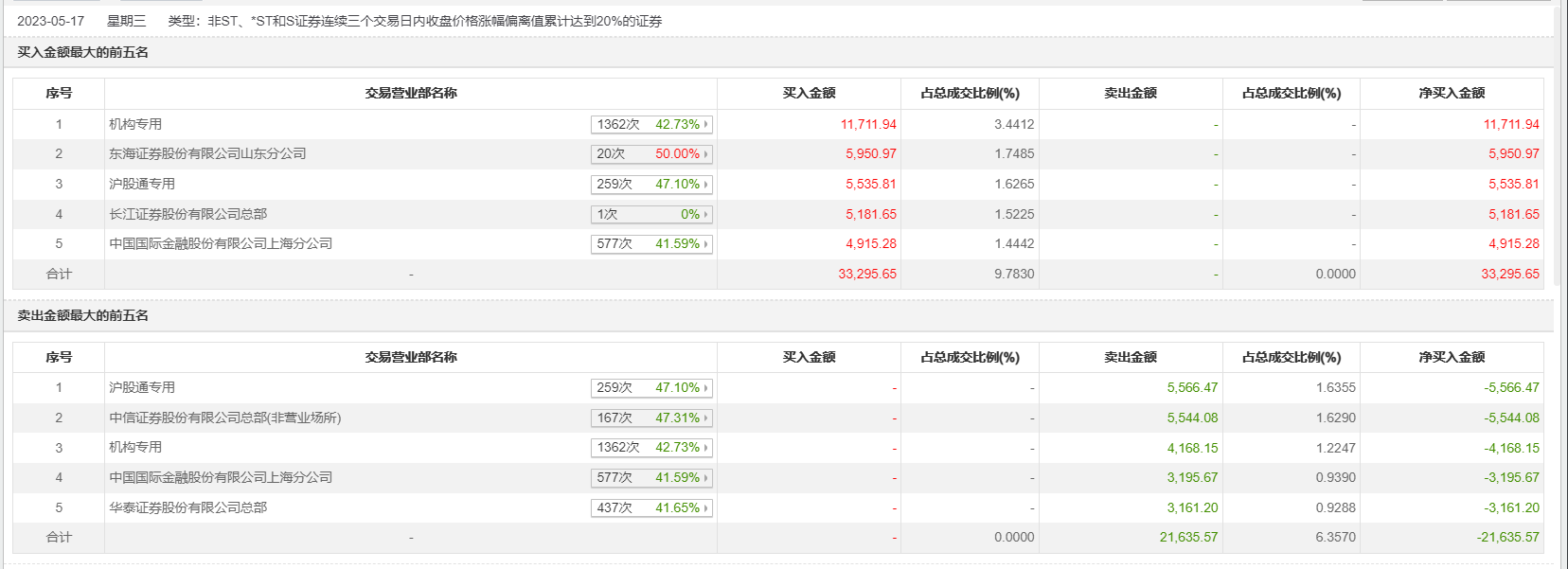Screen dimensions: 1568x569
Task: Open the 东海证券股份有限公司山东分公司 link
Action: 207,153
